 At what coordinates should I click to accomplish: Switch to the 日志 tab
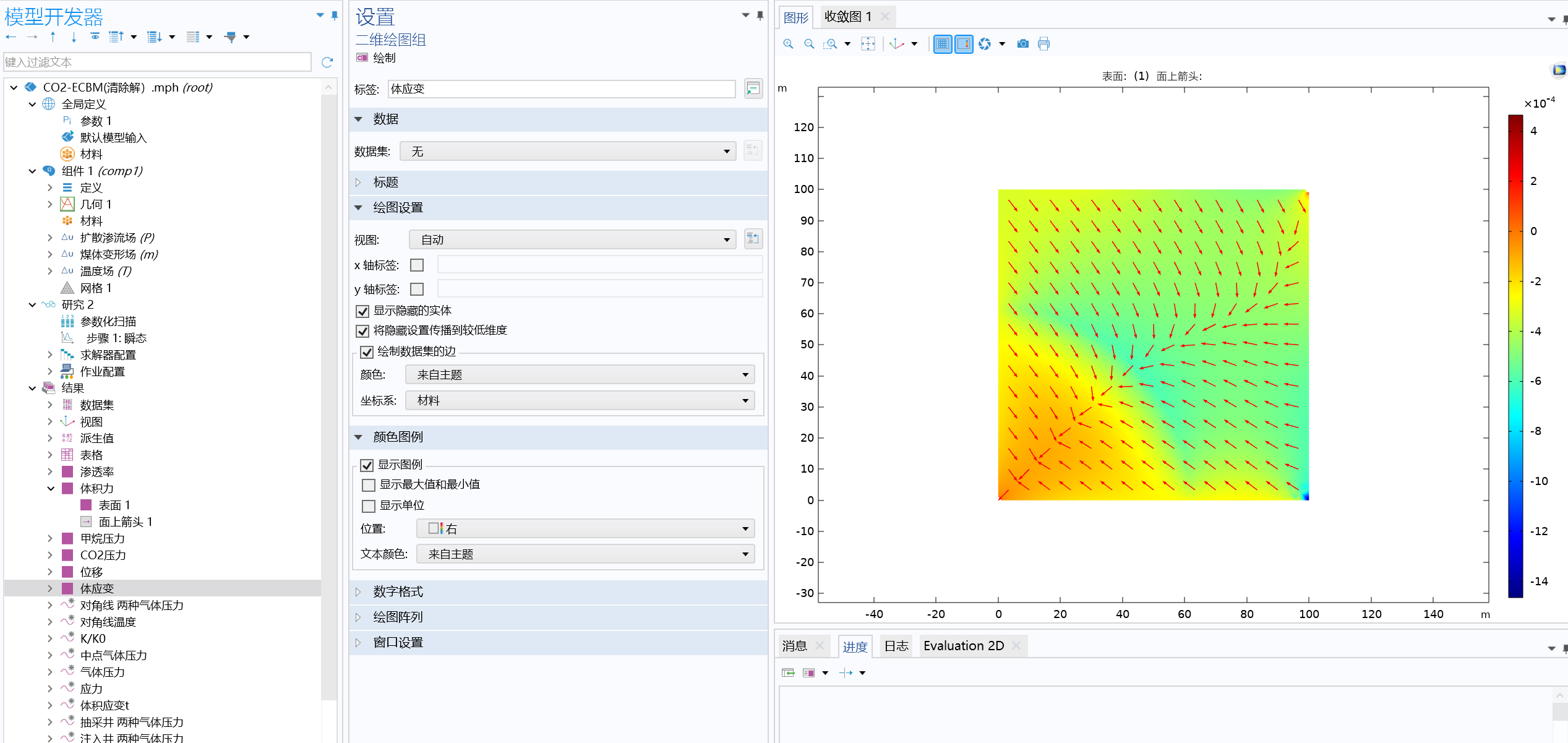pyautogui.click(x=896, y=646)
